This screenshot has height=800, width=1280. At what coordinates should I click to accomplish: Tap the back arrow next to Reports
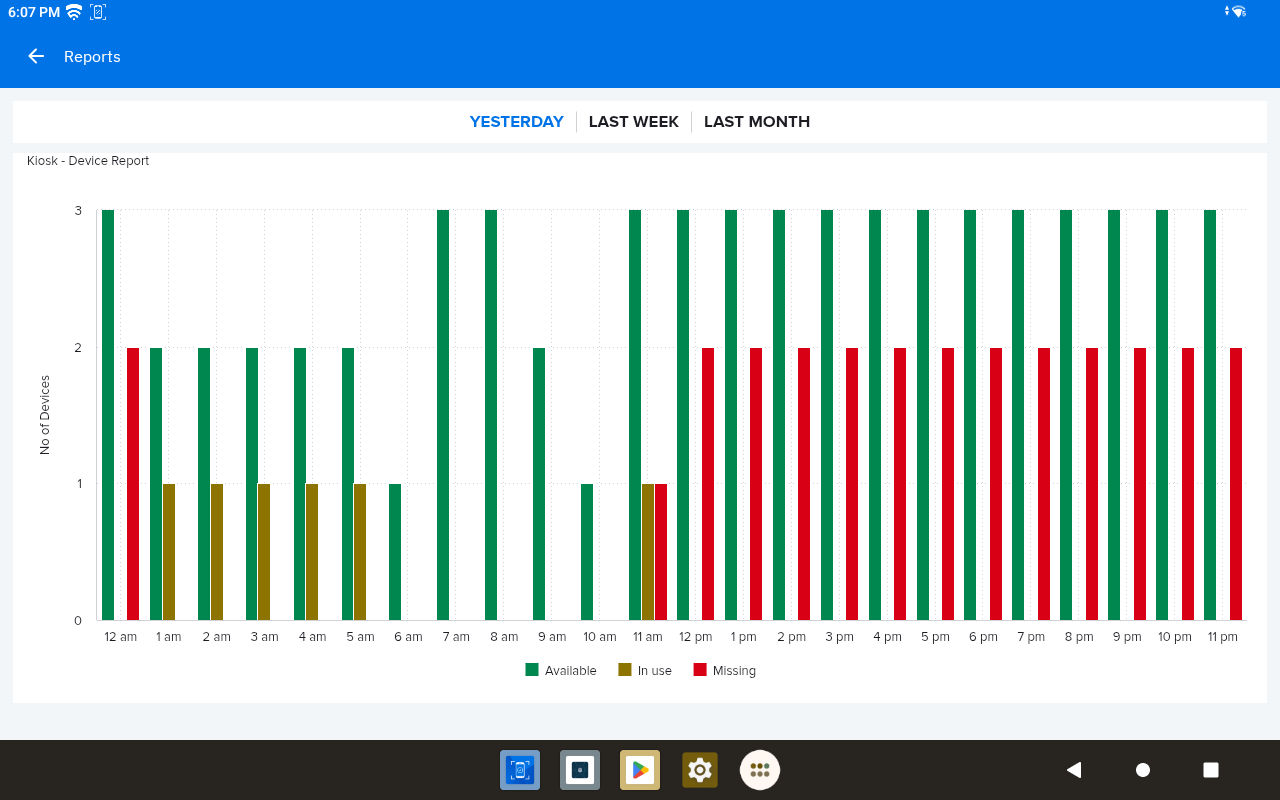[36, 57]
